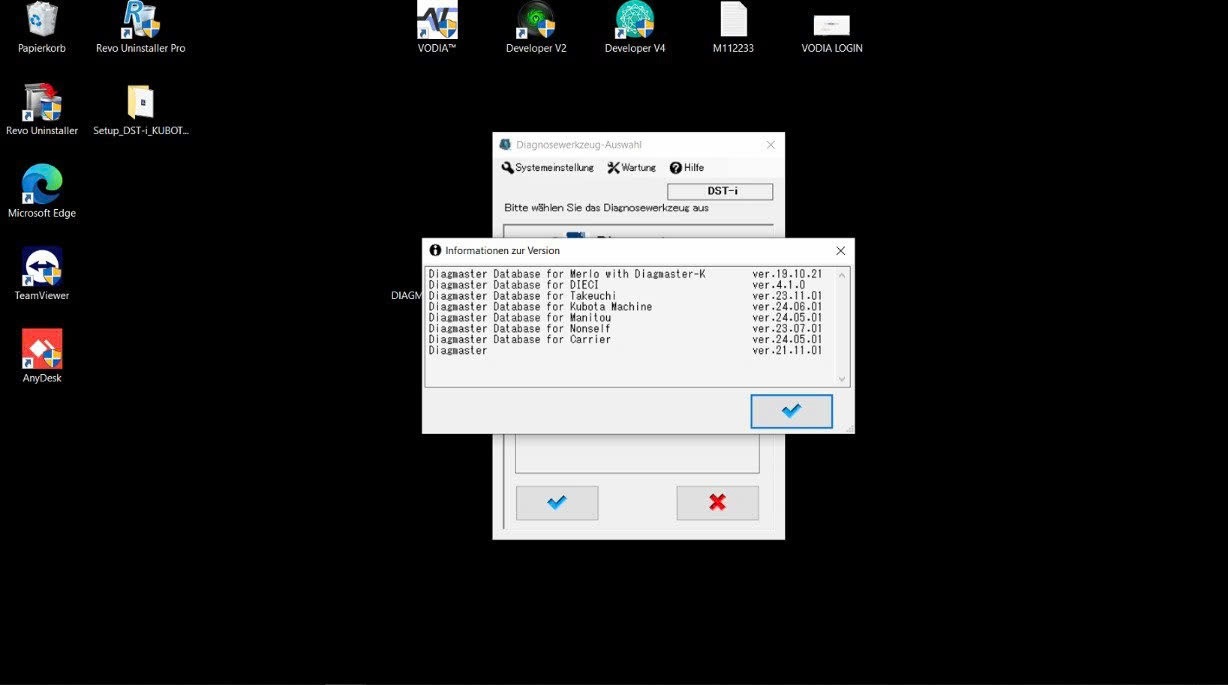Open AnyDesk from the desktop
Screen dimensions: 1228x685
pyautogui.click(x=41, y=347)
